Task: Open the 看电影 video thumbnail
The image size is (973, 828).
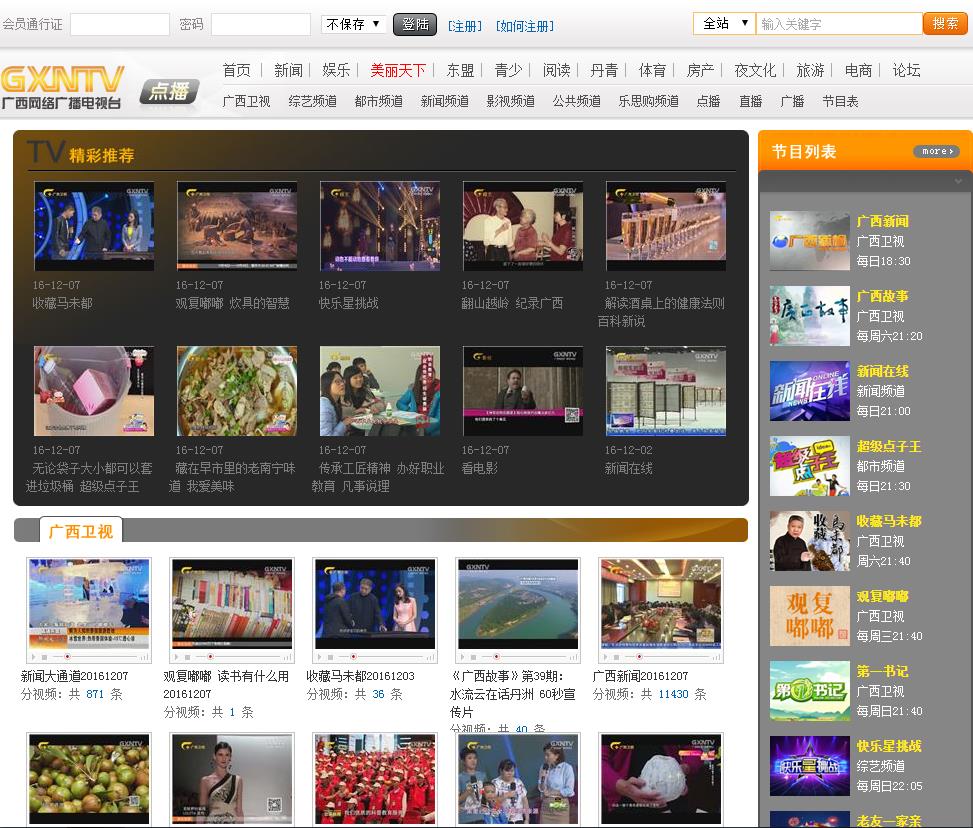Action: [x=523, y=391]
